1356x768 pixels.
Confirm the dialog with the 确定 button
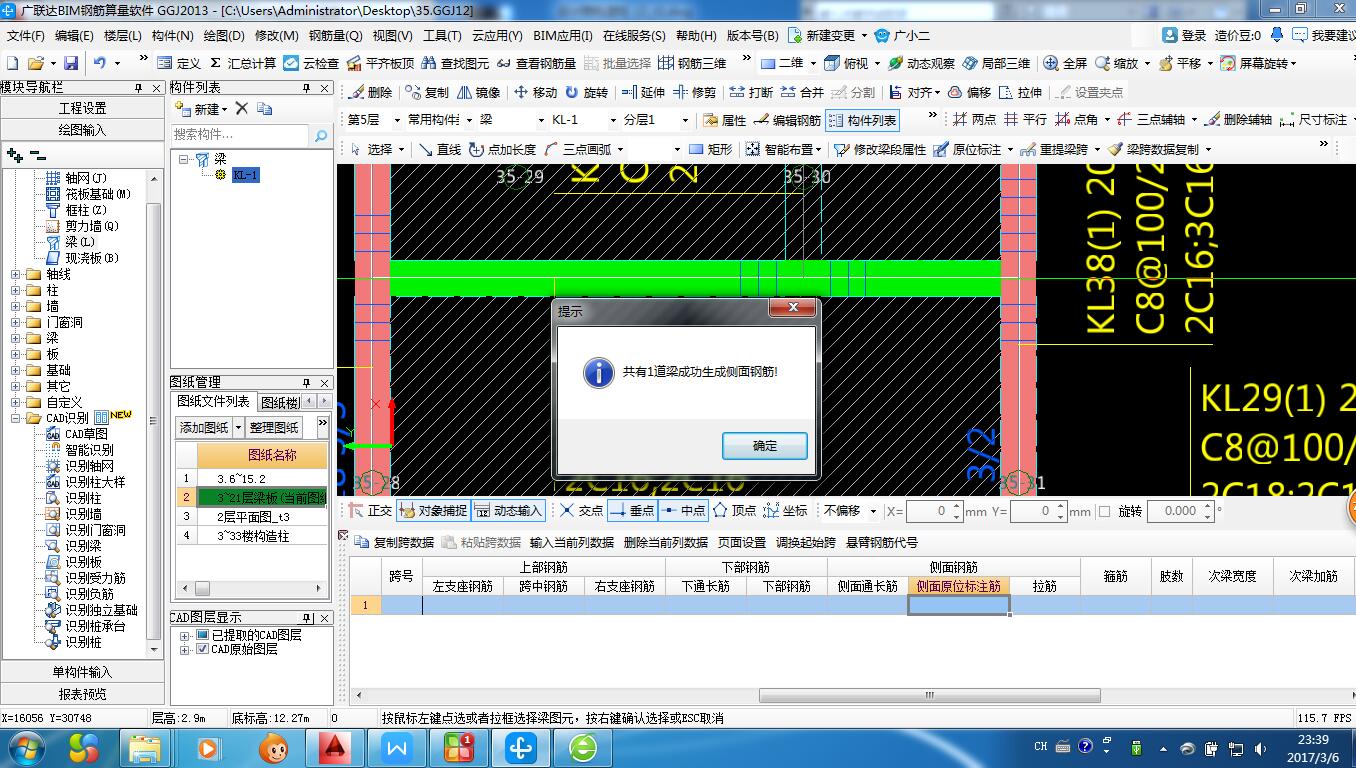(764, 446)
